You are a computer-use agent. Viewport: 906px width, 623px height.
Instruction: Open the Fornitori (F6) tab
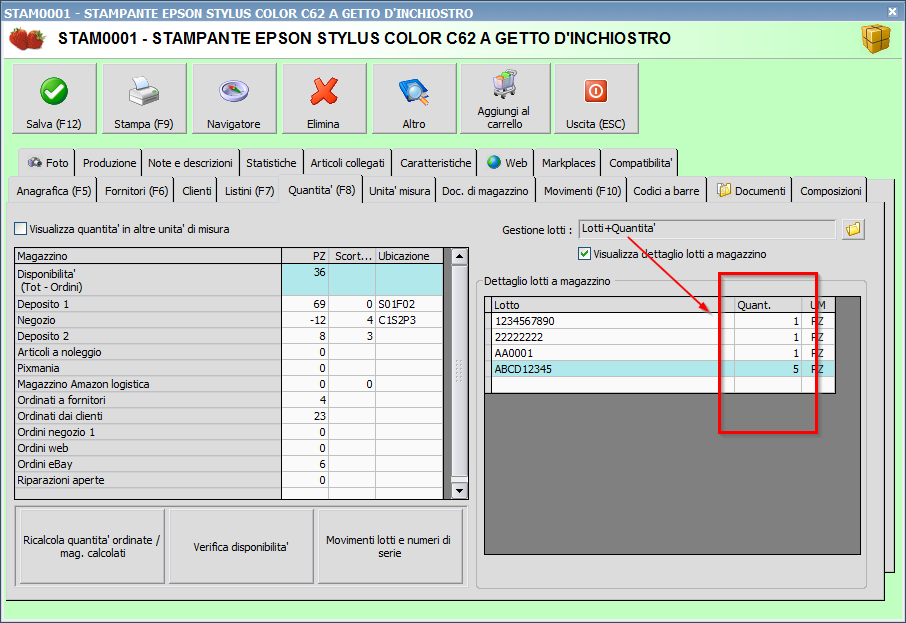tap(136, 191)
